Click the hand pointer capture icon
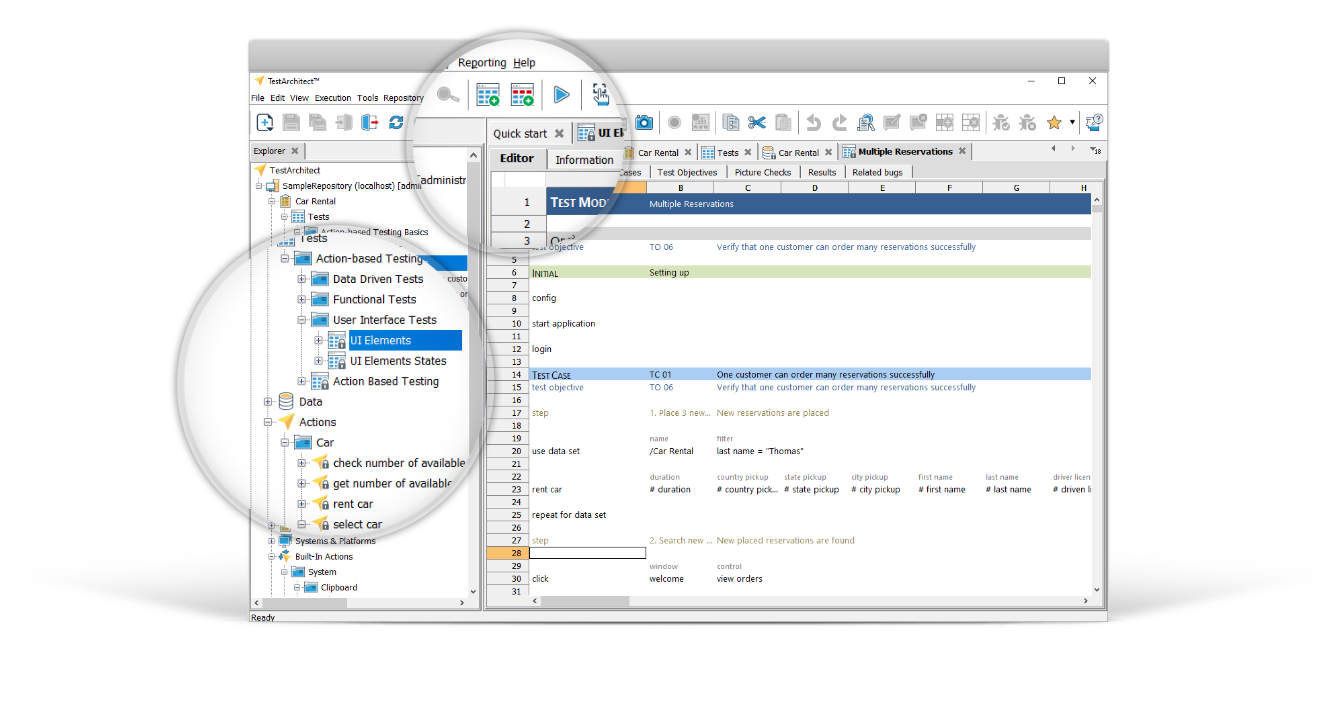The width and height of the screenshot is (1344, 706). 600,94
